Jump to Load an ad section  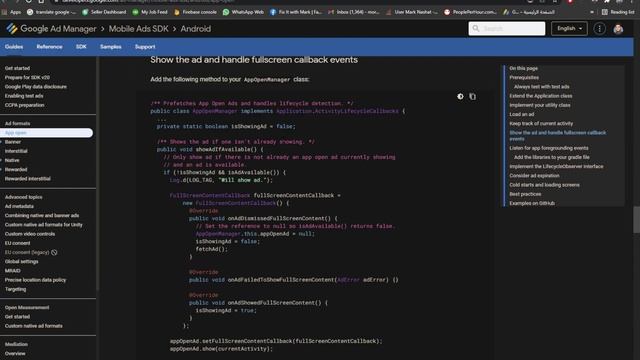point(521,114)
